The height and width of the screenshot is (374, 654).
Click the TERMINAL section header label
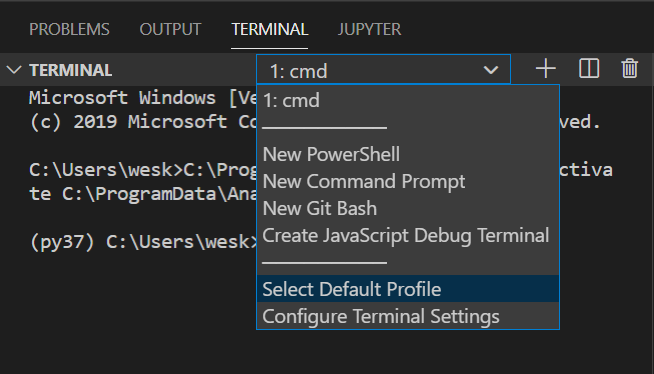click(x=70, y=70)
